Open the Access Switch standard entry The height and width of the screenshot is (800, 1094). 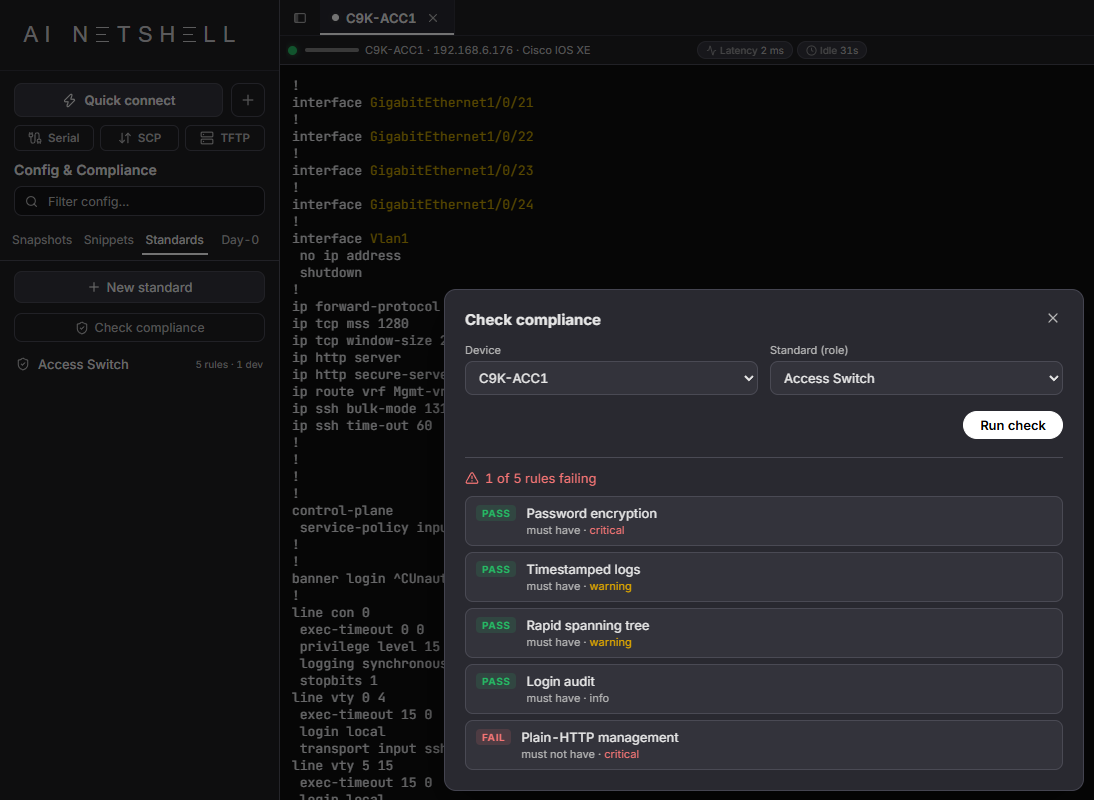pos(140,365)
